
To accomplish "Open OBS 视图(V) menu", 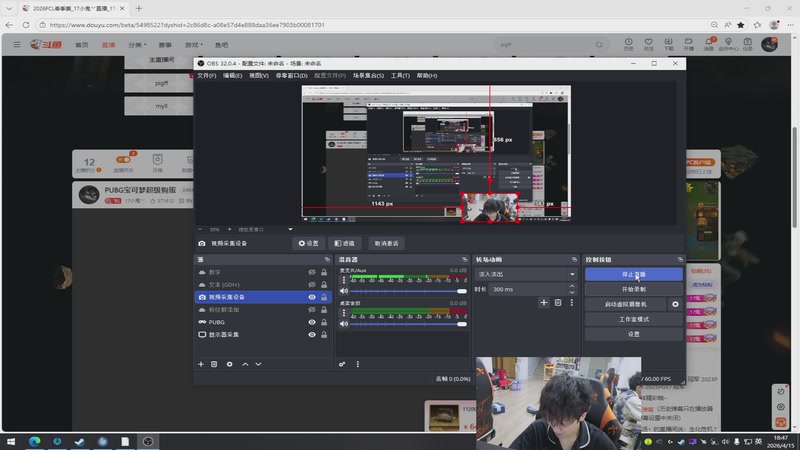I will click(259, 76).
